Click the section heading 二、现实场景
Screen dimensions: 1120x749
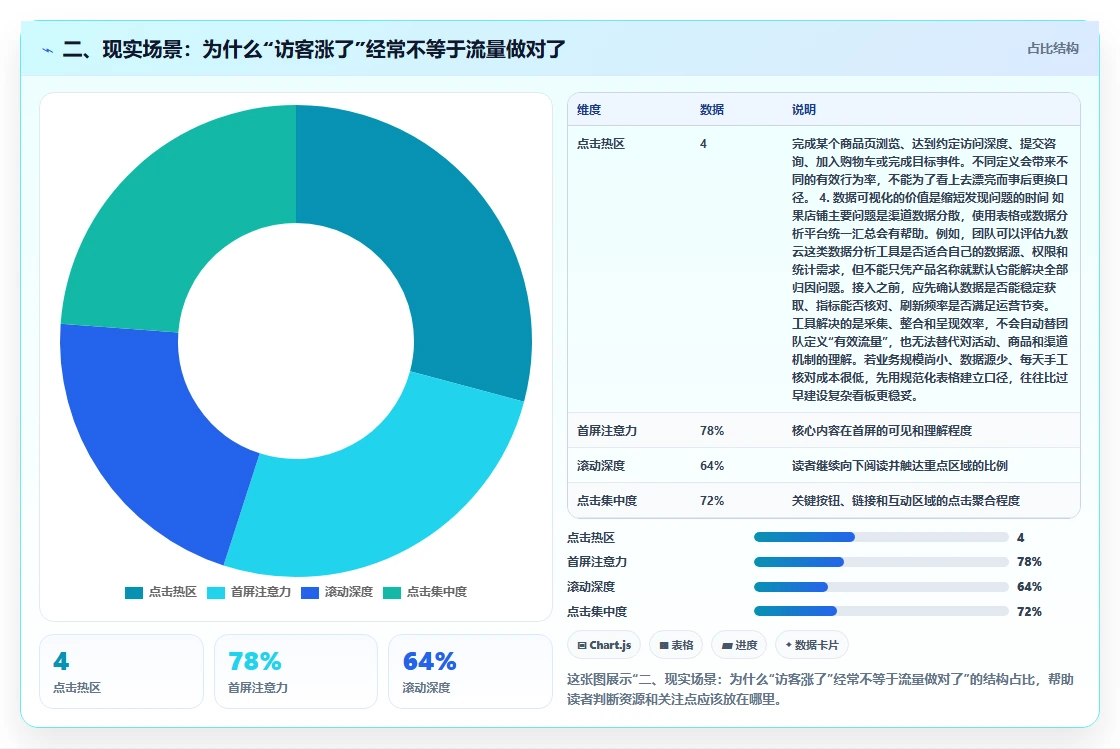314,49
